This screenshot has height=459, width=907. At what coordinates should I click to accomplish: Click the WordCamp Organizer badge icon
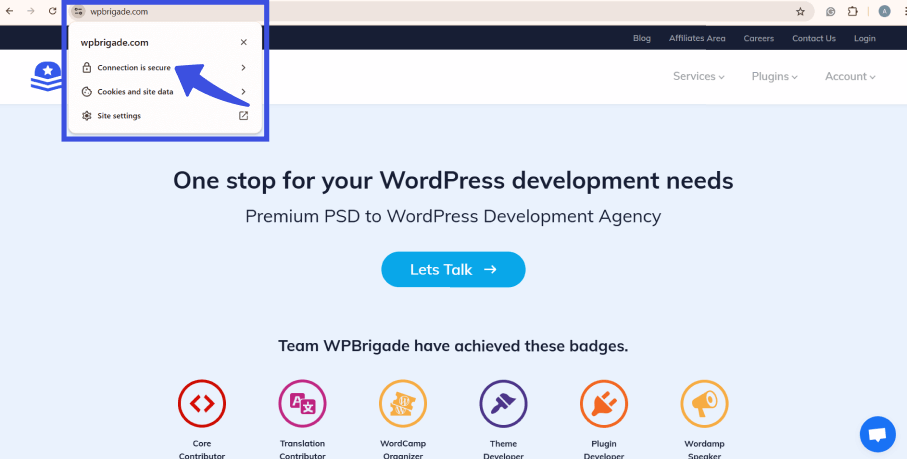[x=403, y=404]
